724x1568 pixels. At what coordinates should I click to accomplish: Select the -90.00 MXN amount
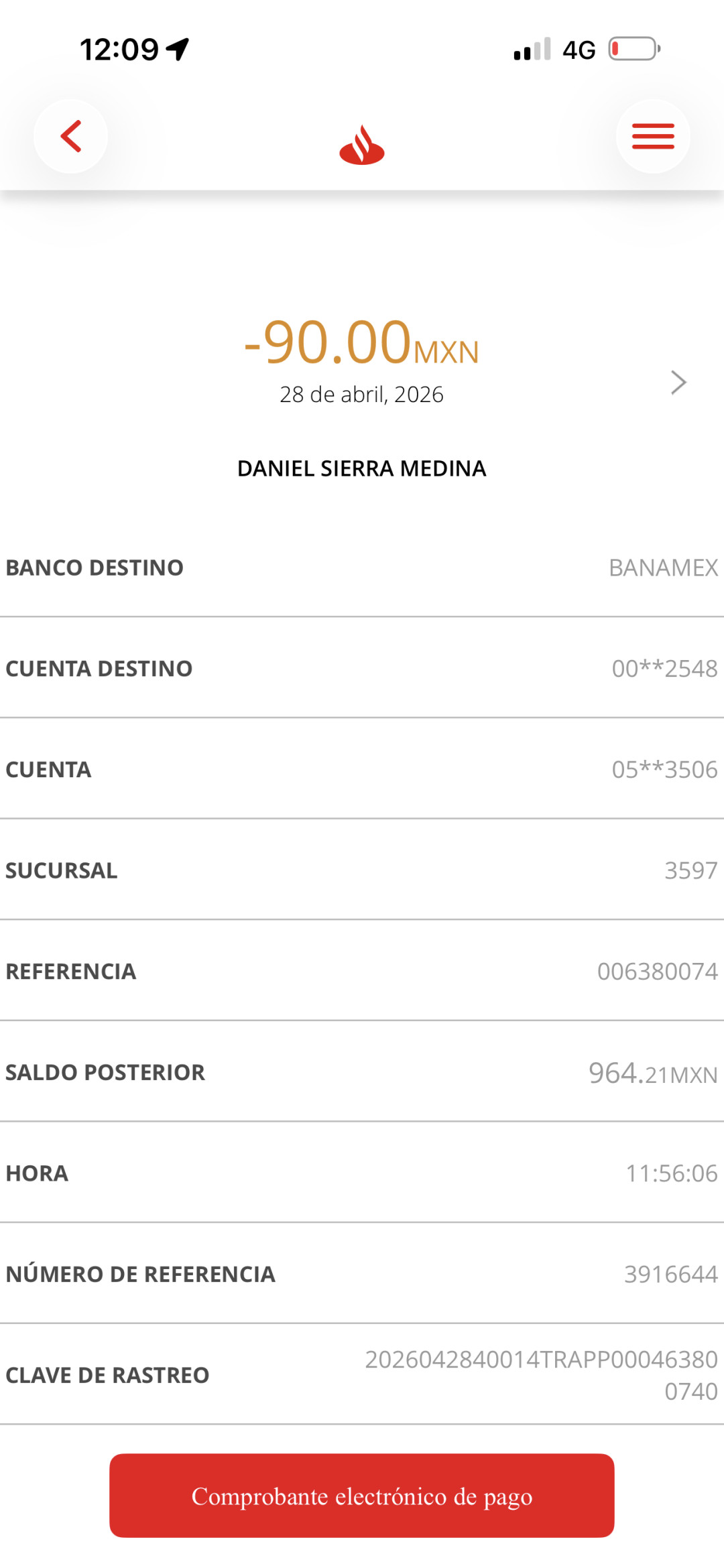coord(361,342)
